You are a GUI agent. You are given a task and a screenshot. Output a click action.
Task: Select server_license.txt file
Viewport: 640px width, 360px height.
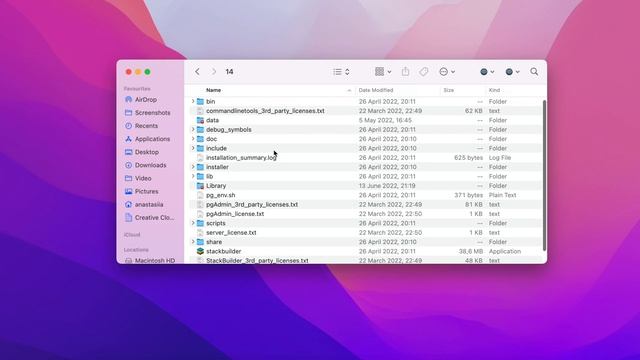point(231,233)
